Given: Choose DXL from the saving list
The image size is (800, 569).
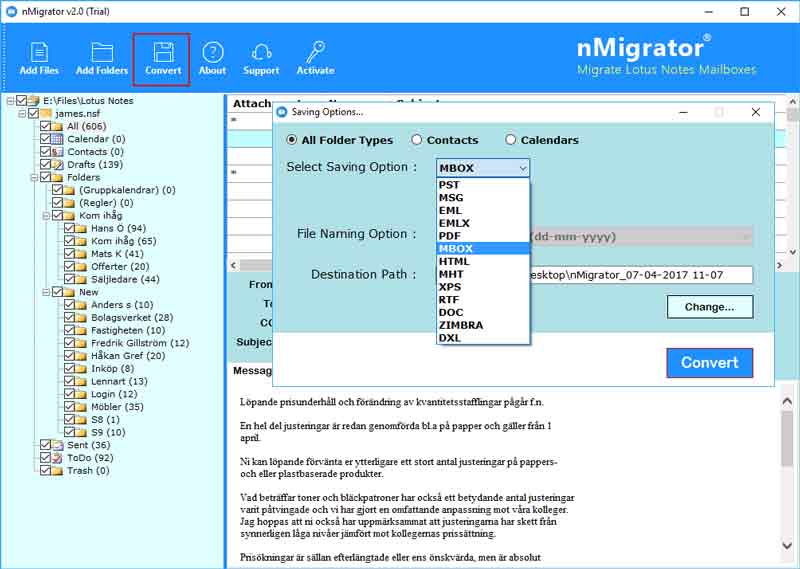Looking at the screenshot, I should pos(483,338).
